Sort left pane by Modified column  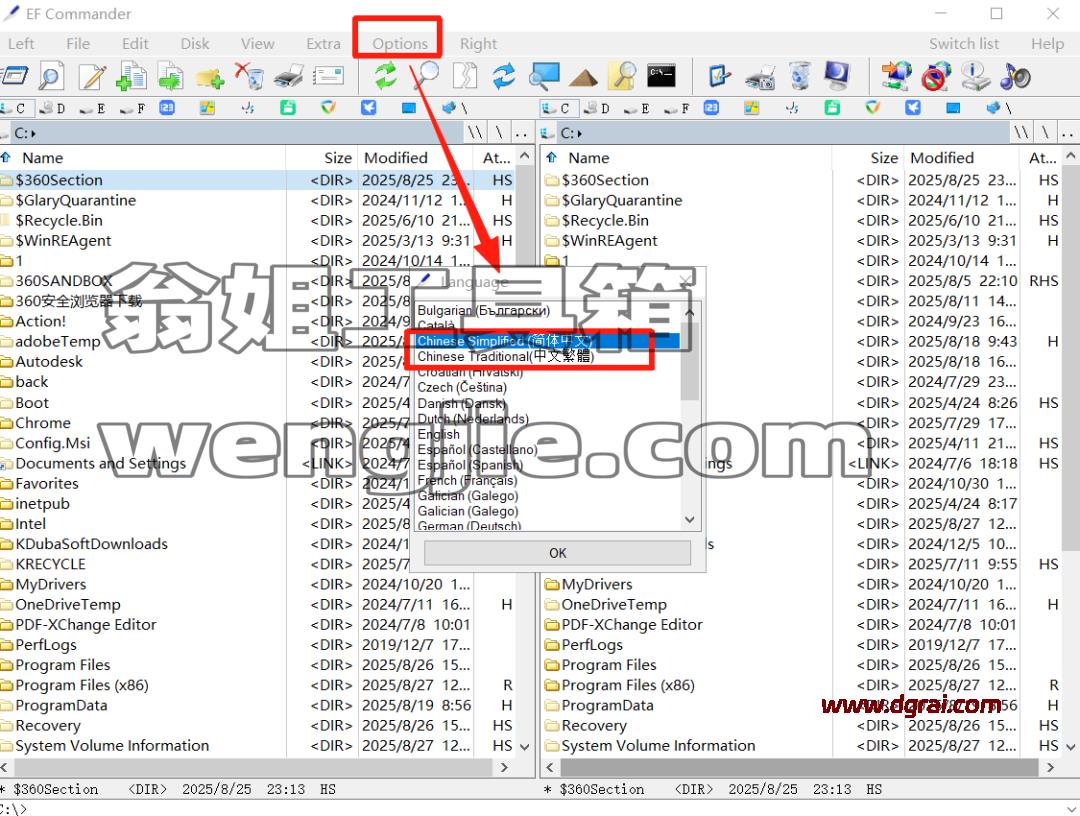415,158
